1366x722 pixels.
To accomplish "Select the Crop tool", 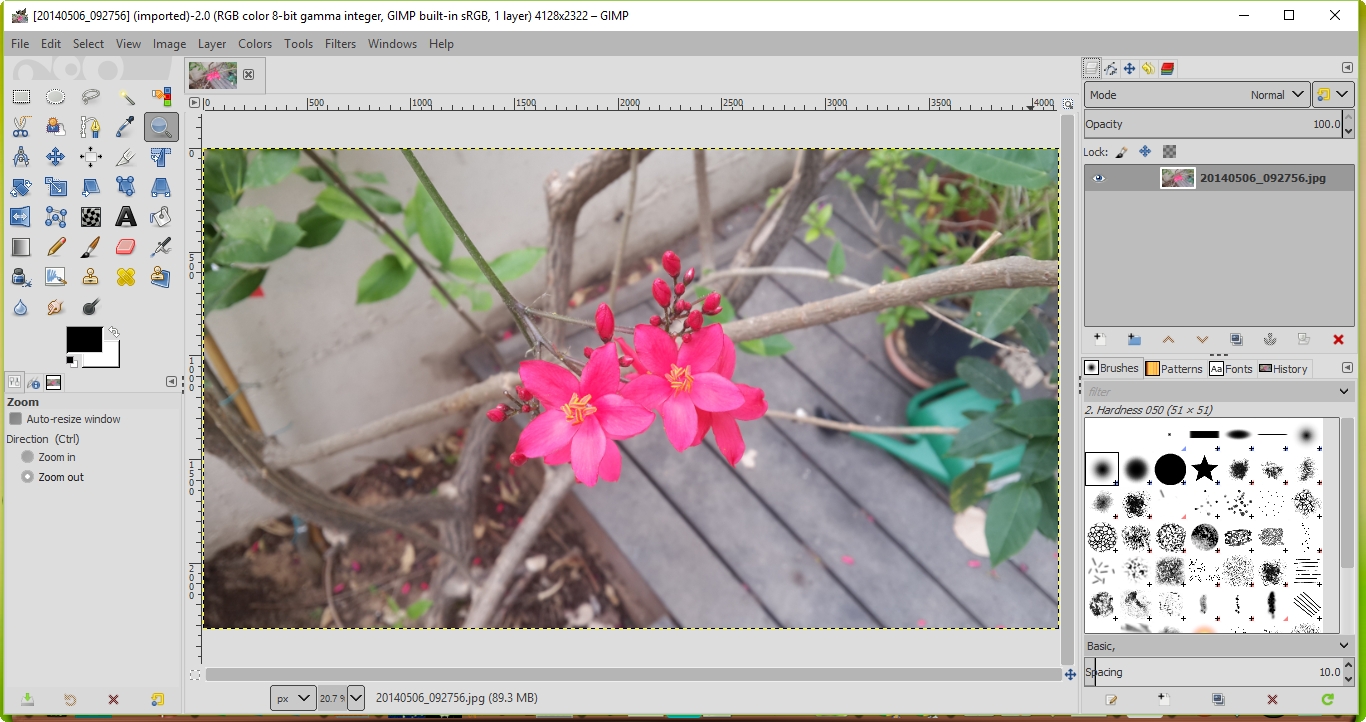I will 126,157.
